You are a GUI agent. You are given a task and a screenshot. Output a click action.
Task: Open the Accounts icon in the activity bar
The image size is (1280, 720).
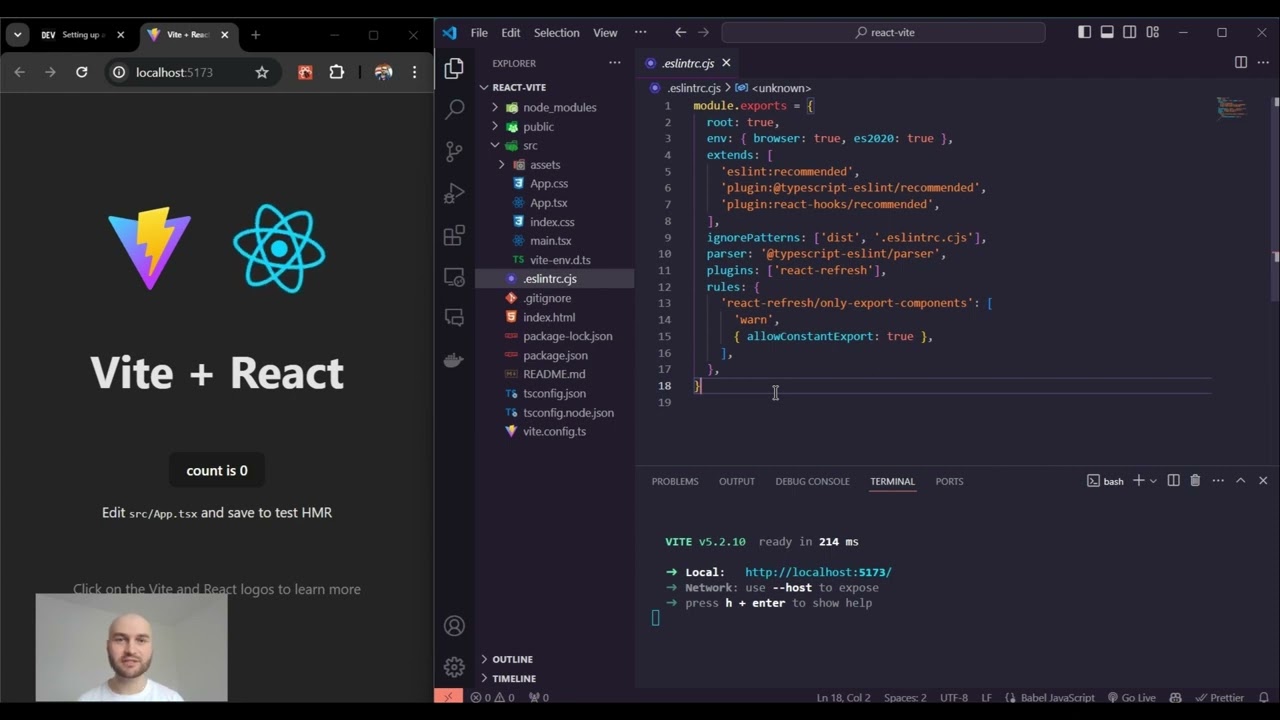tap(454, 626)
